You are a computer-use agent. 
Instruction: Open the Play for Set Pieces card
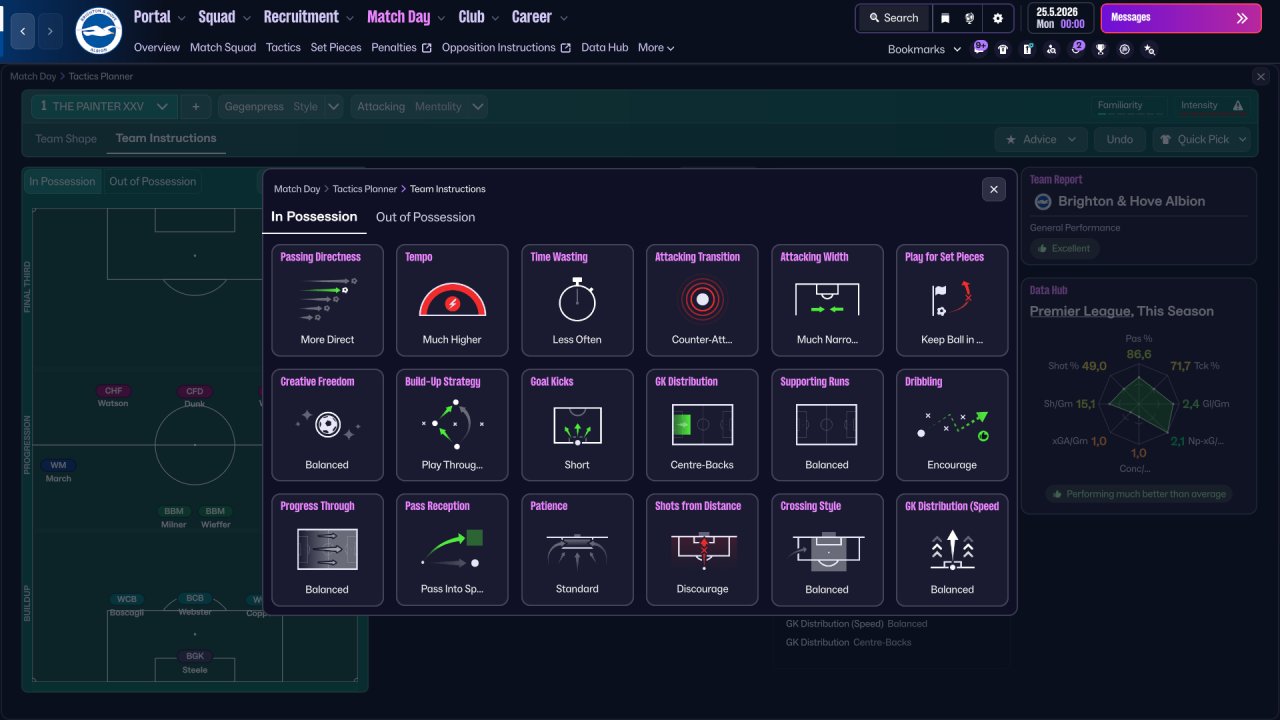(x=952, y=300)
